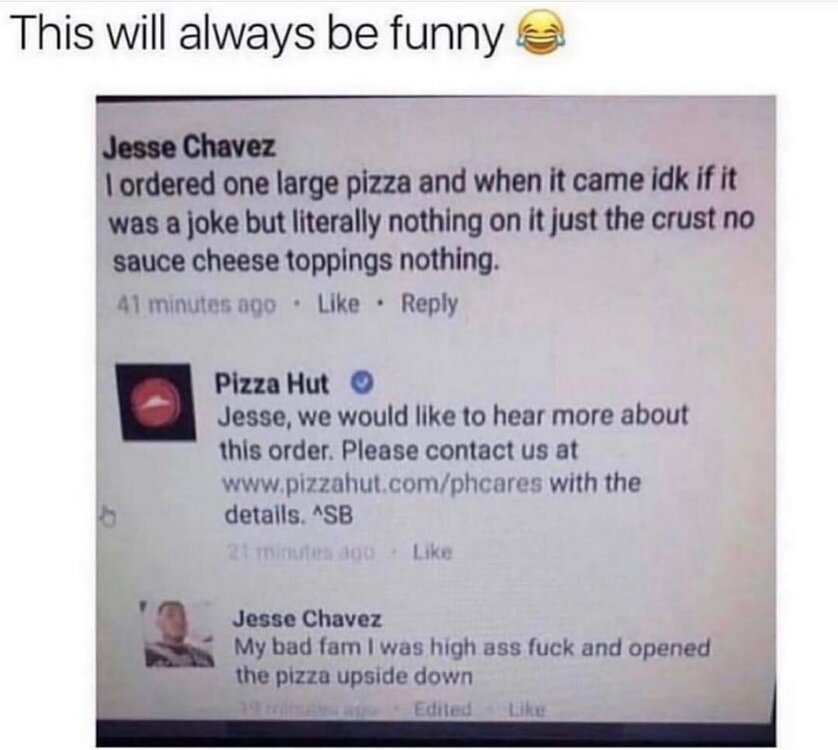Image resolution: width=838 pixels, height=750 pixels.
Task: Open the Pizza Hut page name link
Action: point(271,383)
